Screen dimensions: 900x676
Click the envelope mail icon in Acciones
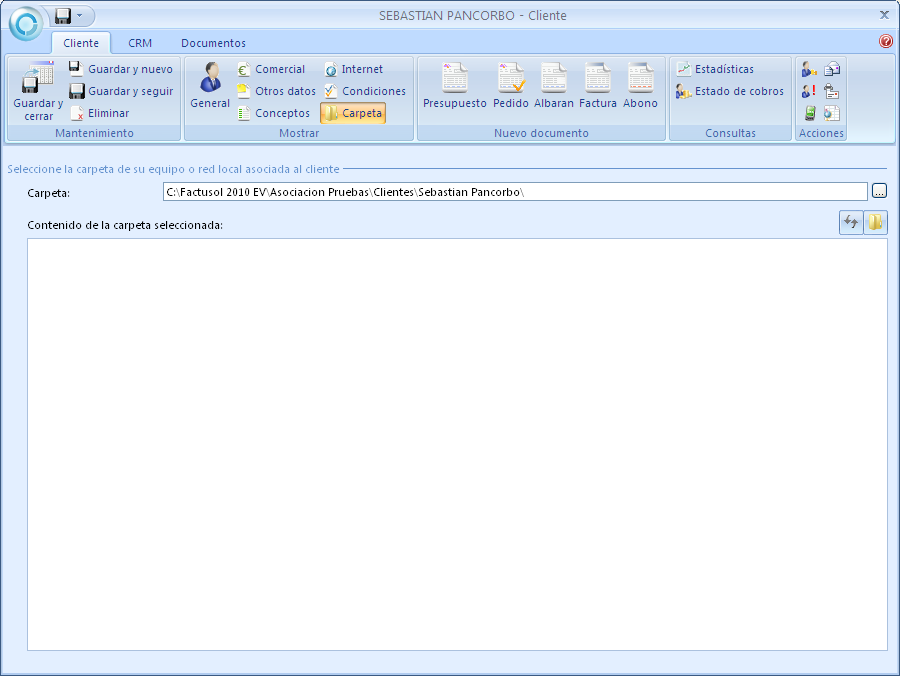pos(832,69)
